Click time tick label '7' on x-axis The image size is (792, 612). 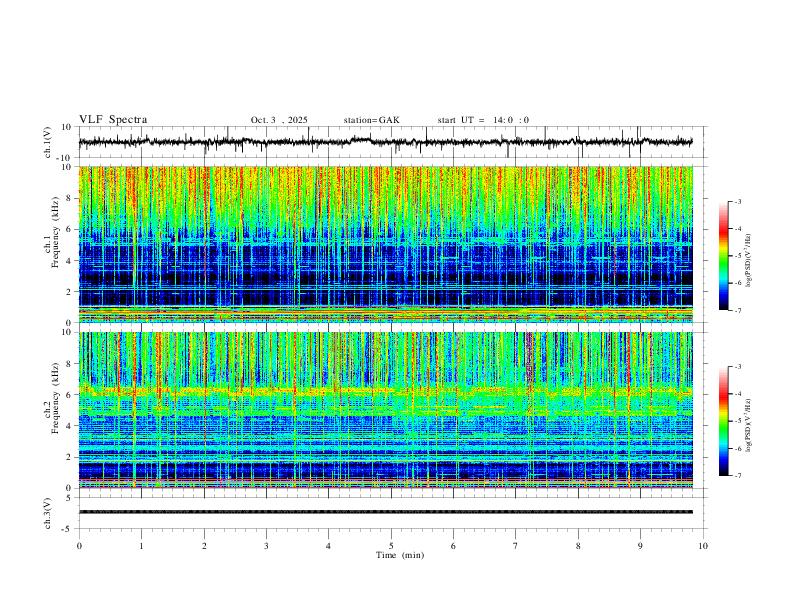tap(516, 546)
